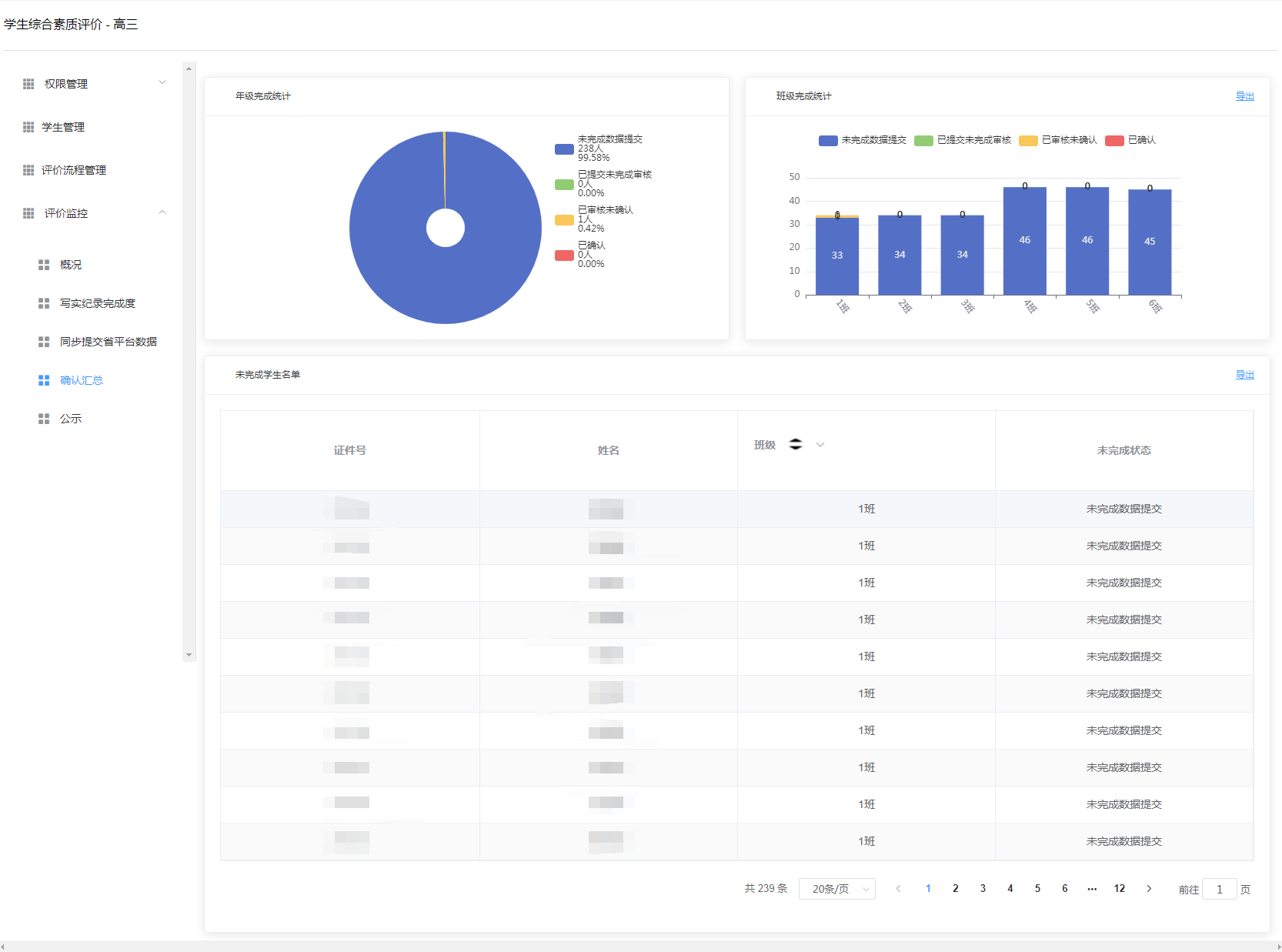Click sidebar scrollbar down arrow

click(x=189, y=655)
